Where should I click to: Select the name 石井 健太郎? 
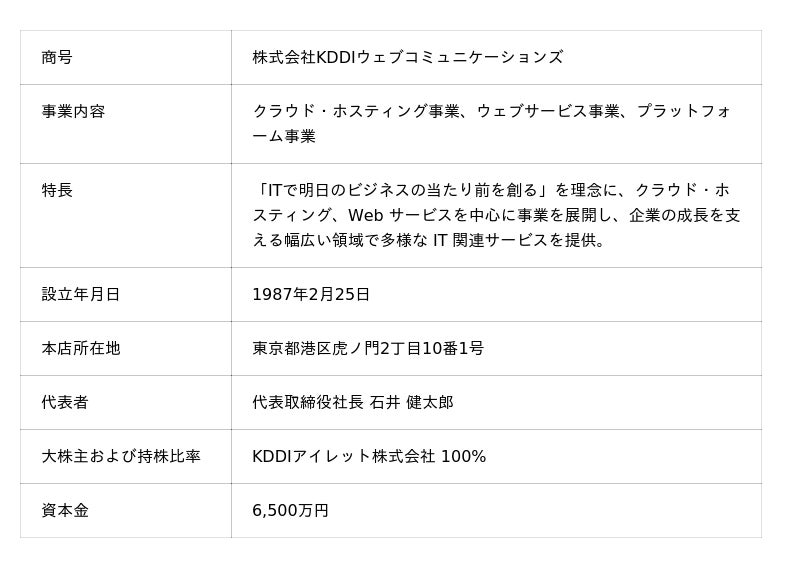tap(411, 403)
